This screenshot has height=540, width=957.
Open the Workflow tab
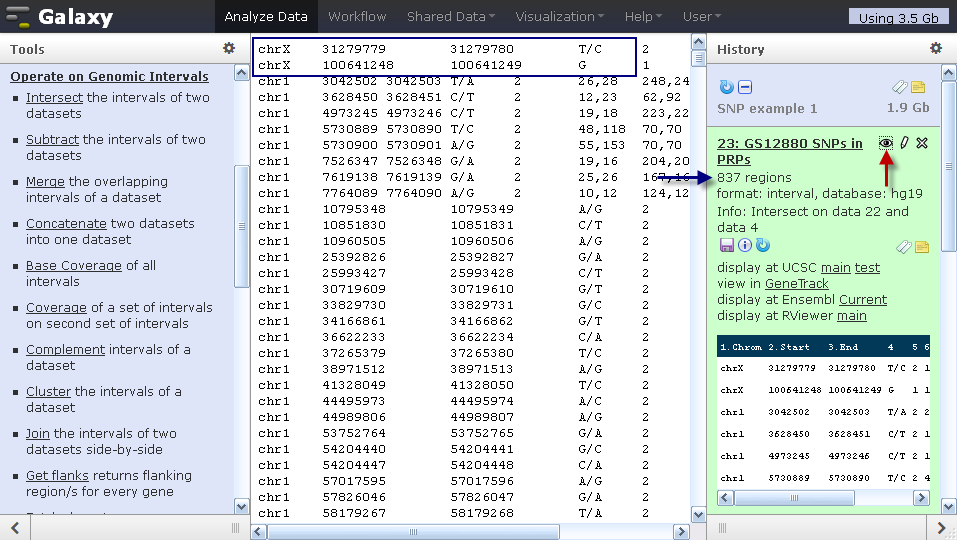357,16
